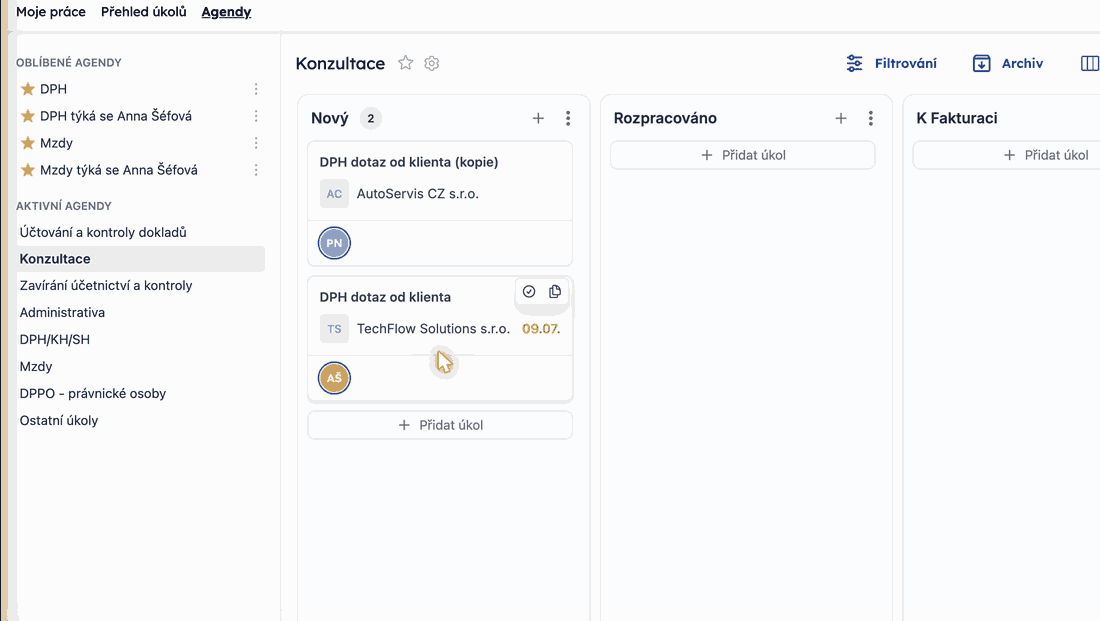Open Účtování a kontroly dokladů agenda

[x=103, y=232]
